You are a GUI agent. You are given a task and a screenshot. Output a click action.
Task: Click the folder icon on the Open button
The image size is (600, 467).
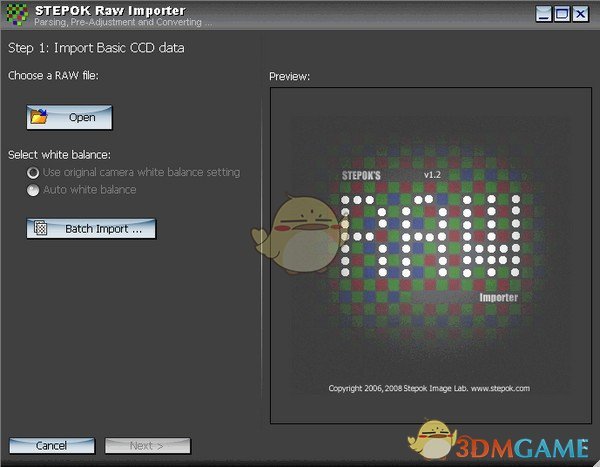39,116
